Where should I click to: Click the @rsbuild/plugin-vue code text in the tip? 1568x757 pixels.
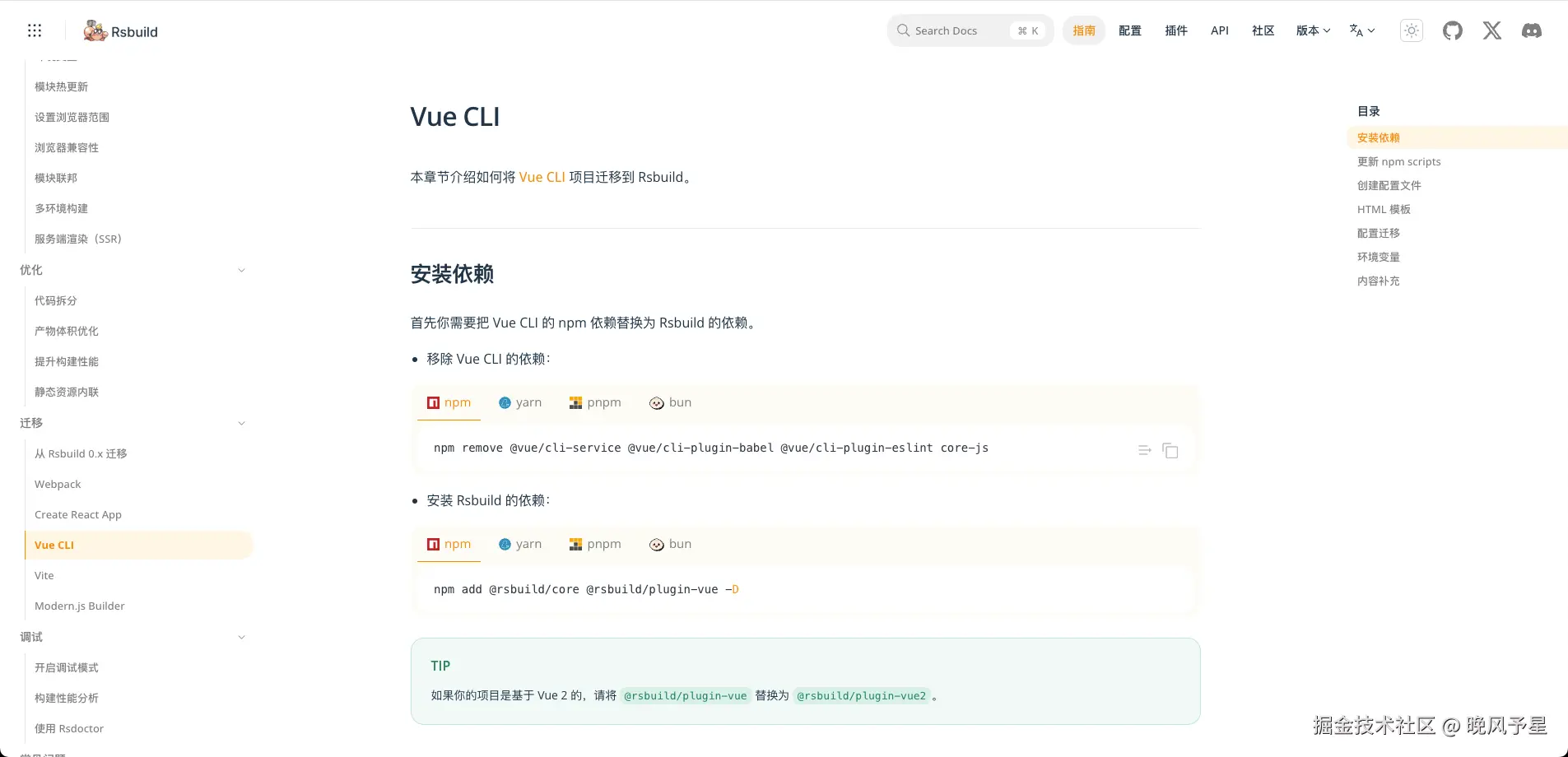coord(686,696)
